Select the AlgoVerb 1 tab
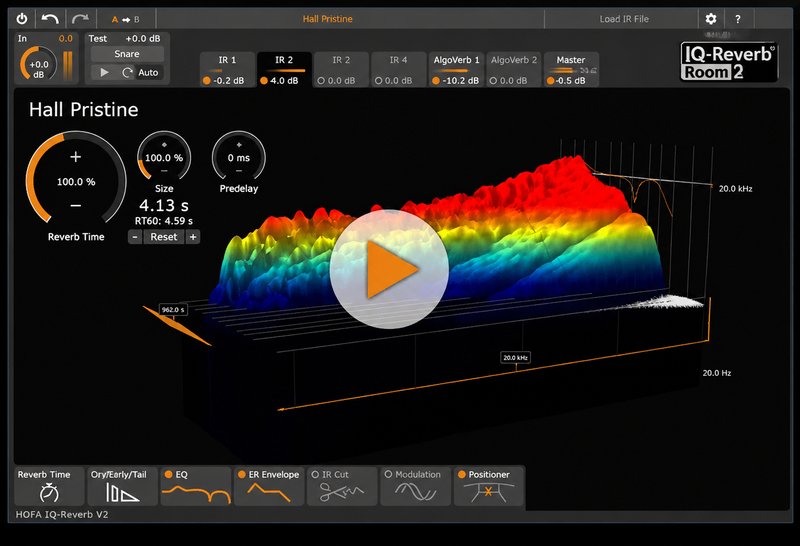The image size is (800, 546). click(456, 69)
